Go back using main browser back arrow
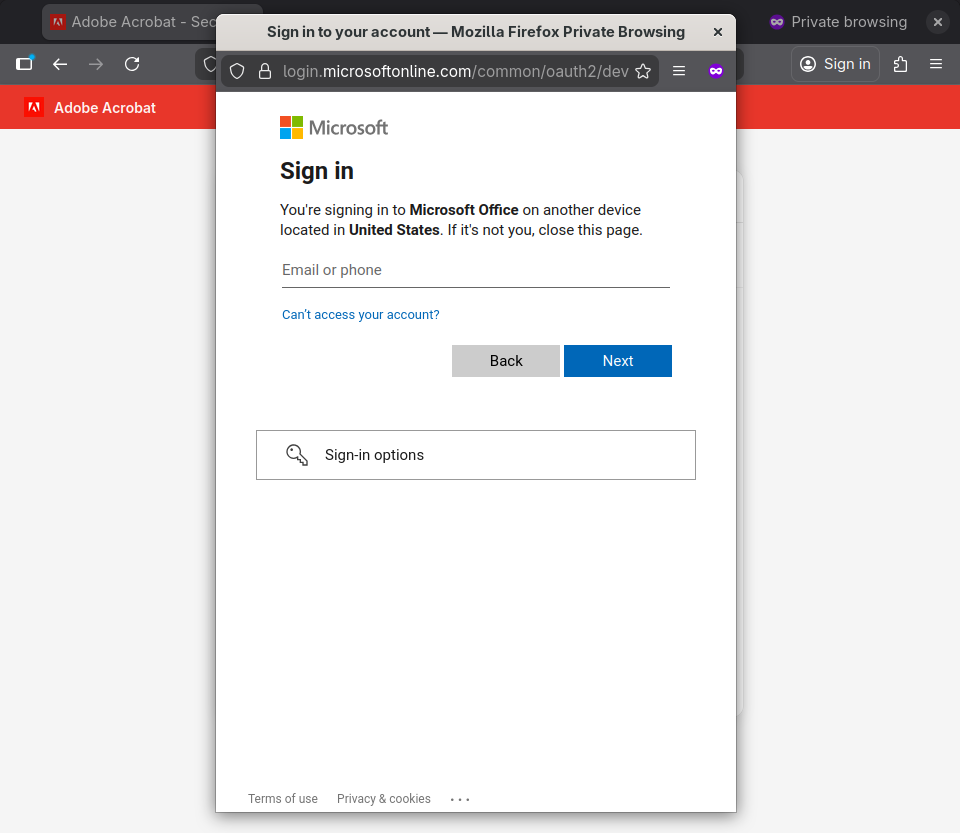The width and height of the screenshot is (960, 833). coord(60,64)
